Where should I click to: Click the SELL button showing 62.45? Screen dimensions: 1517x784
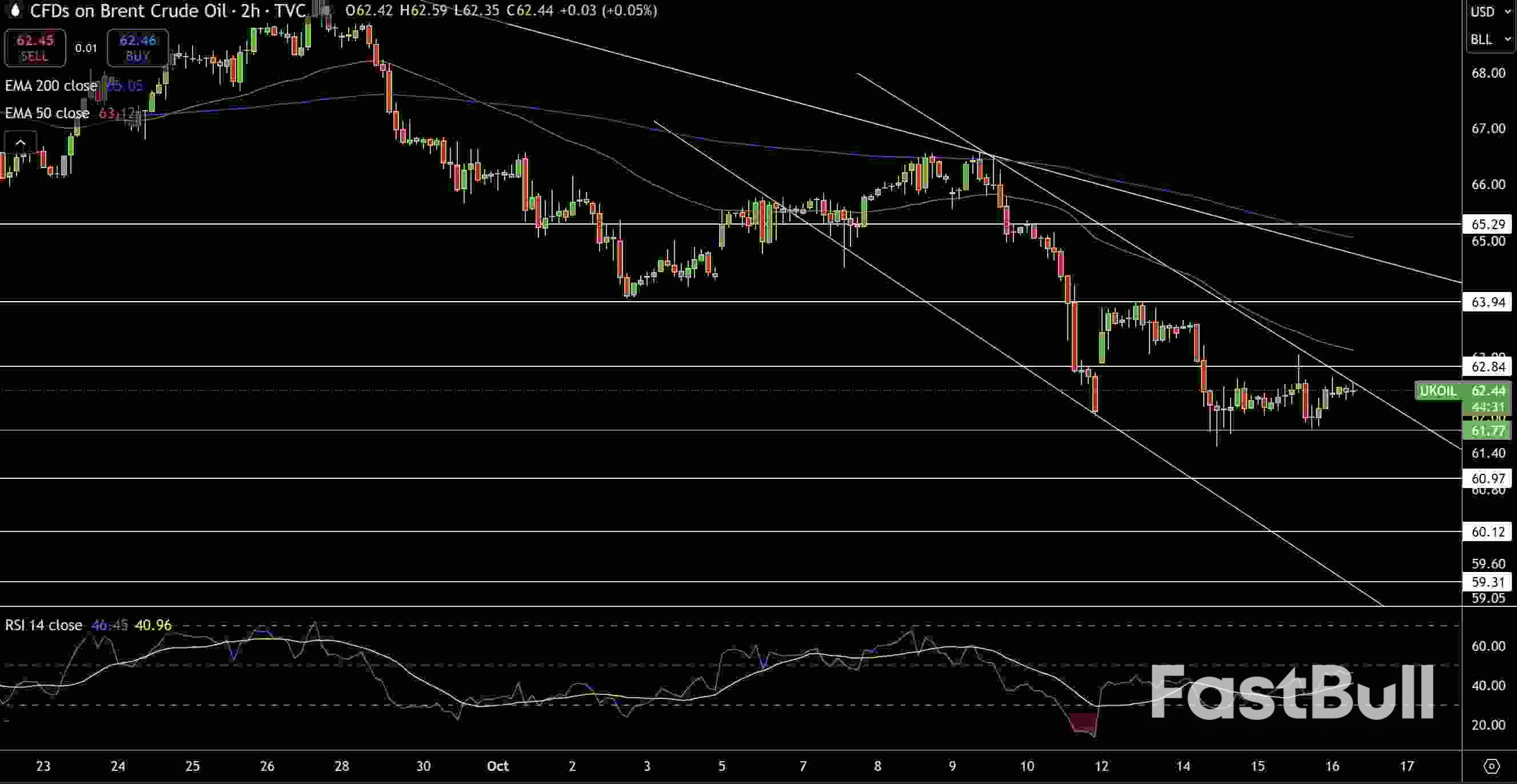[x=35, y=47]
